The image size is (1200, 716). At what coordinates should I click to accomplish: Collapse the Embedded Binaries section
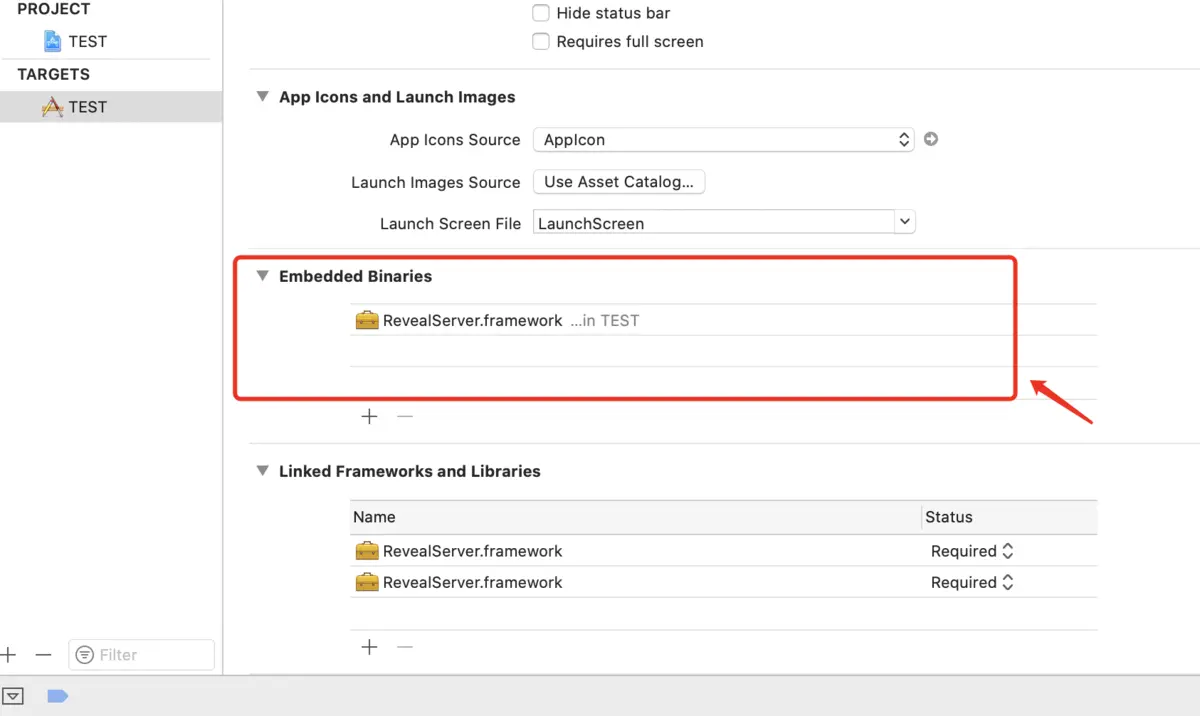click(x=262, y=276)
